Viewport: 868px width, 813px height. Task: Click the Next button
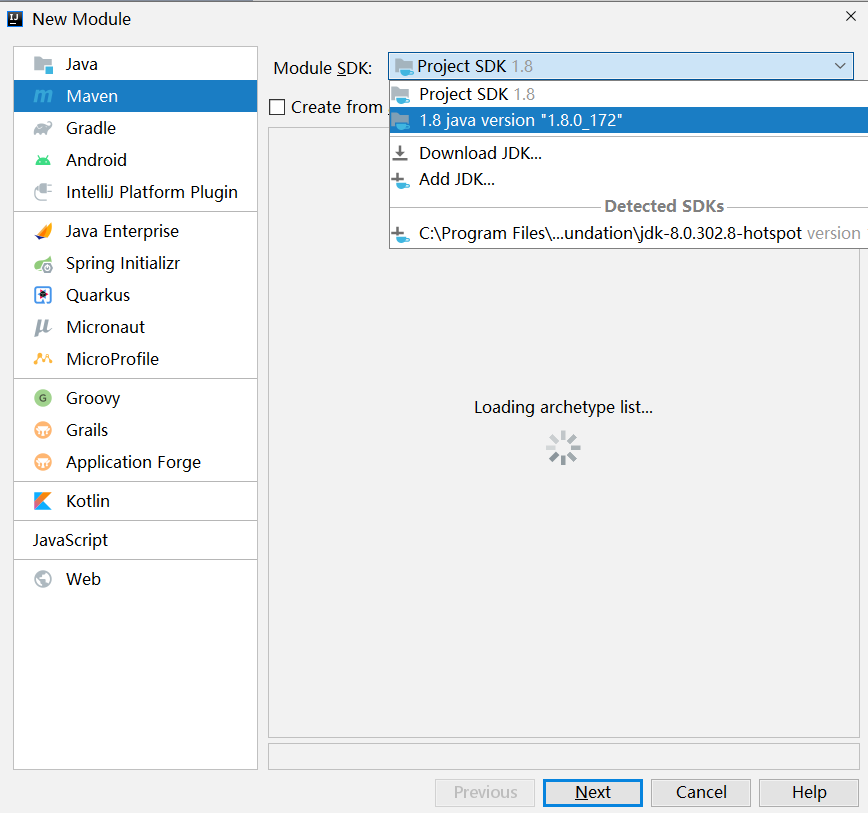(593, 793)
